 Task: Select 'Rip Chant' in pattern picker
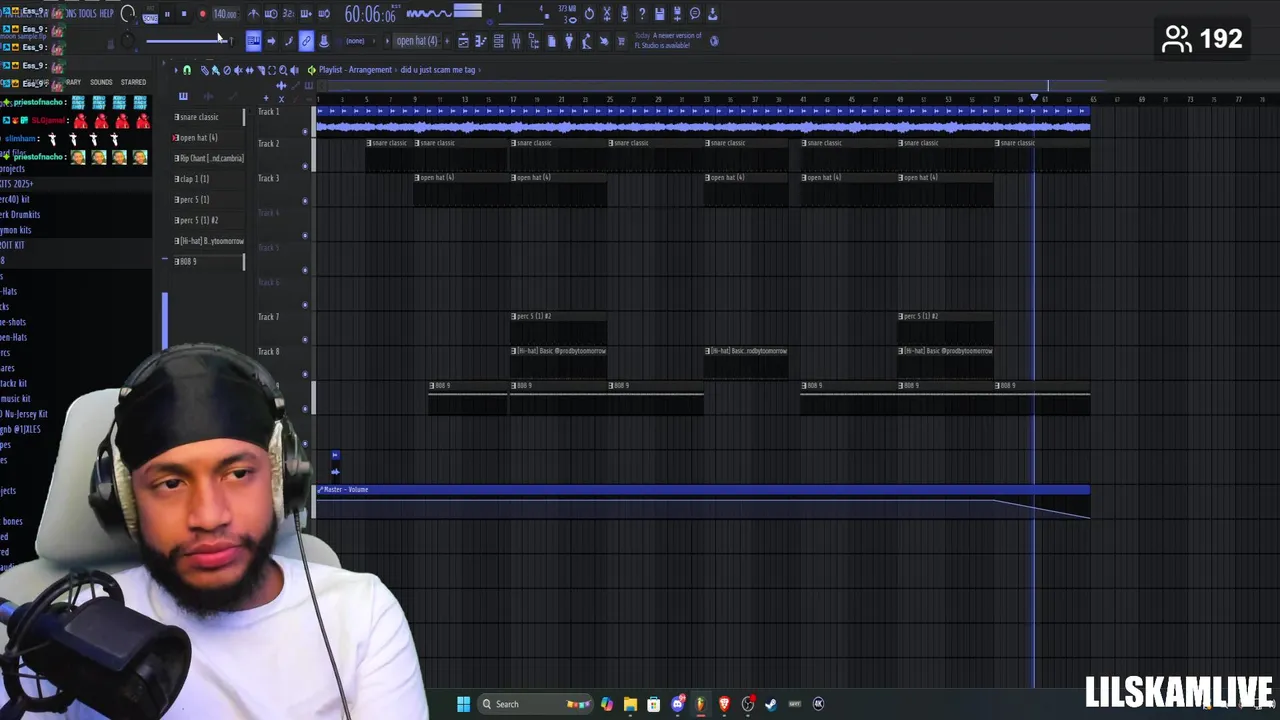pos(208,158)
